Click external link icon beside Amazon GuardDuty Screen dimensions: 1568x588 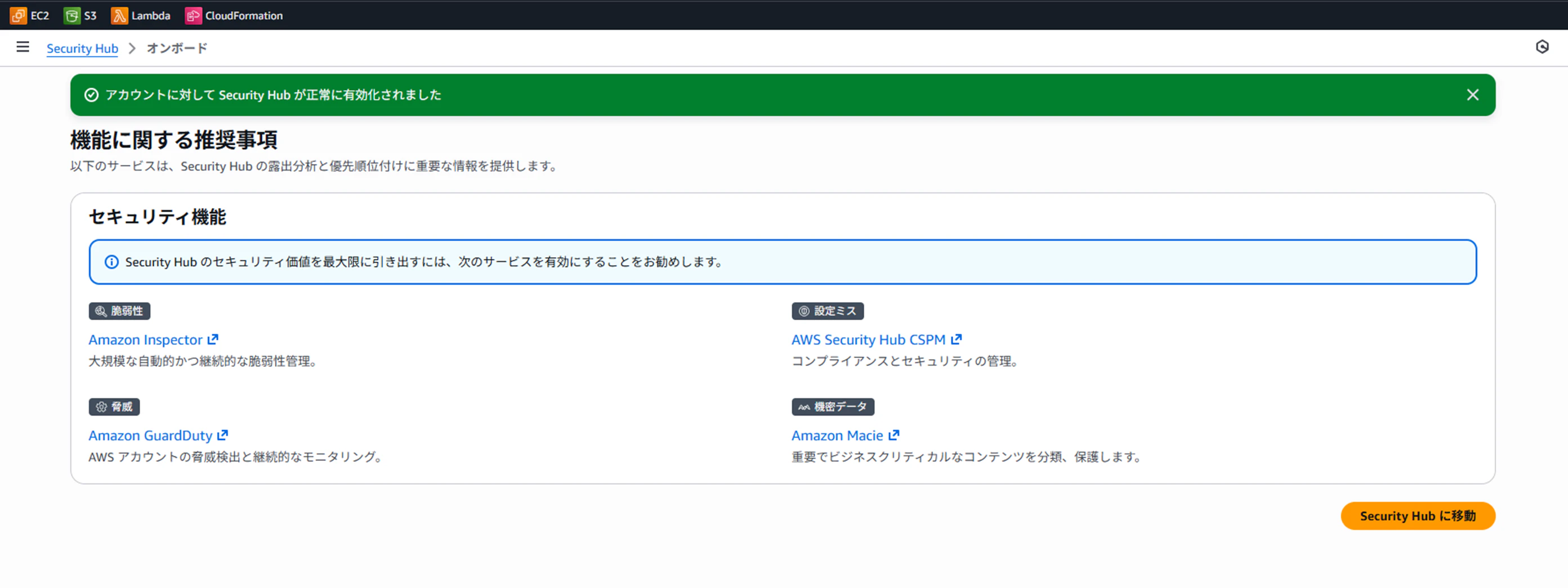pyautogui.click(x=223, y=435)
